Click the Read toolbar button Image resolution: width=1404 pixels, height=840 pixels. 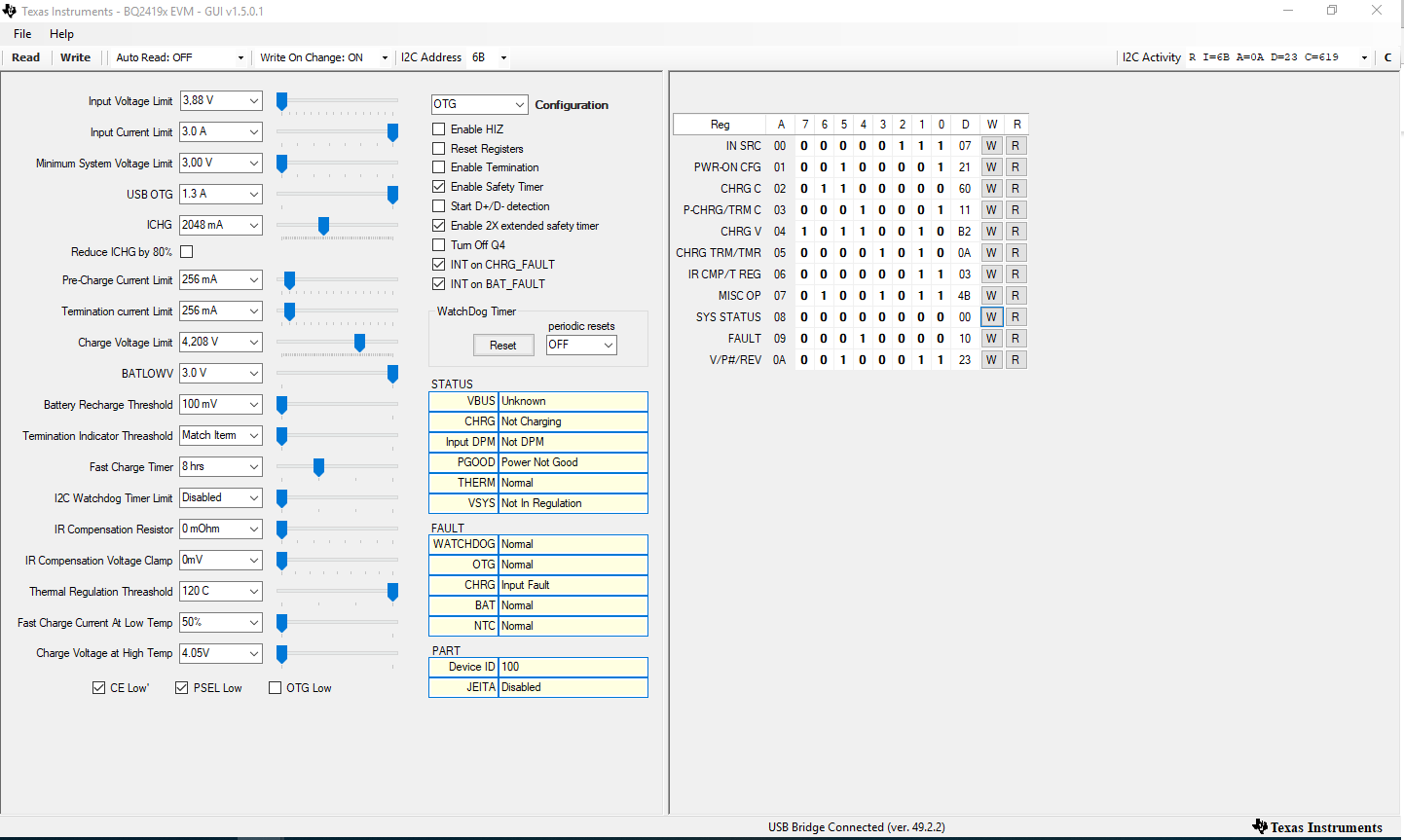point(26,57)
